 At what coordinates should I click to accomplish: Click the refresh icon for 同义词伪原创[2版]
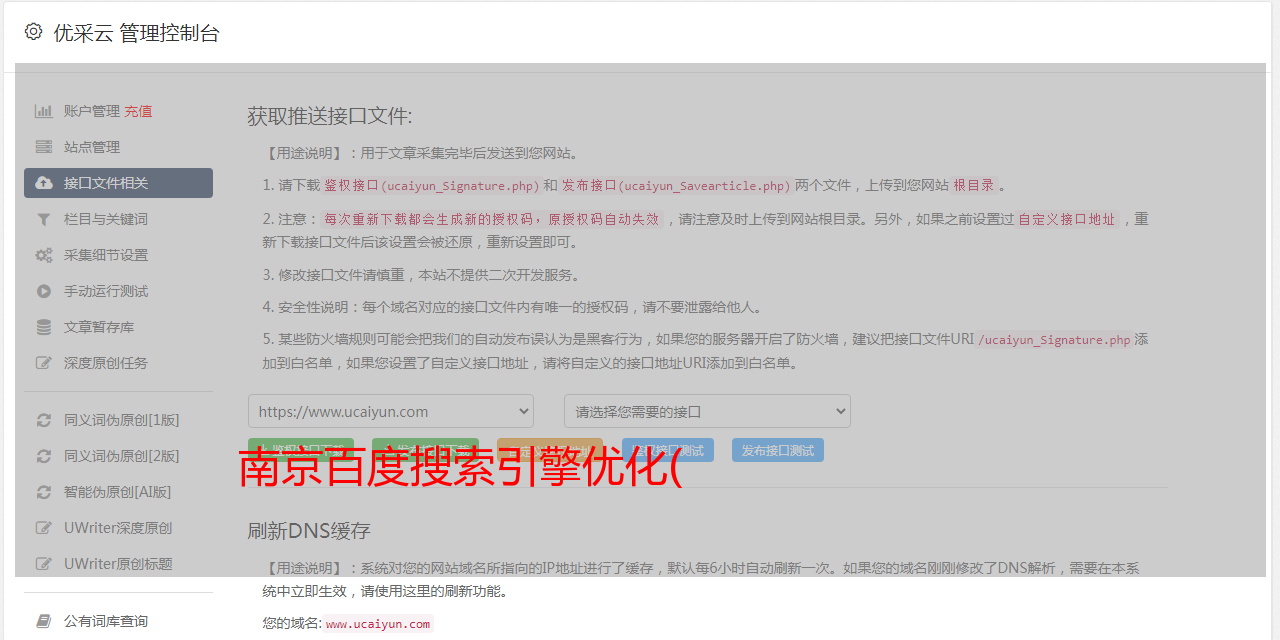click(x=44, y=456)
